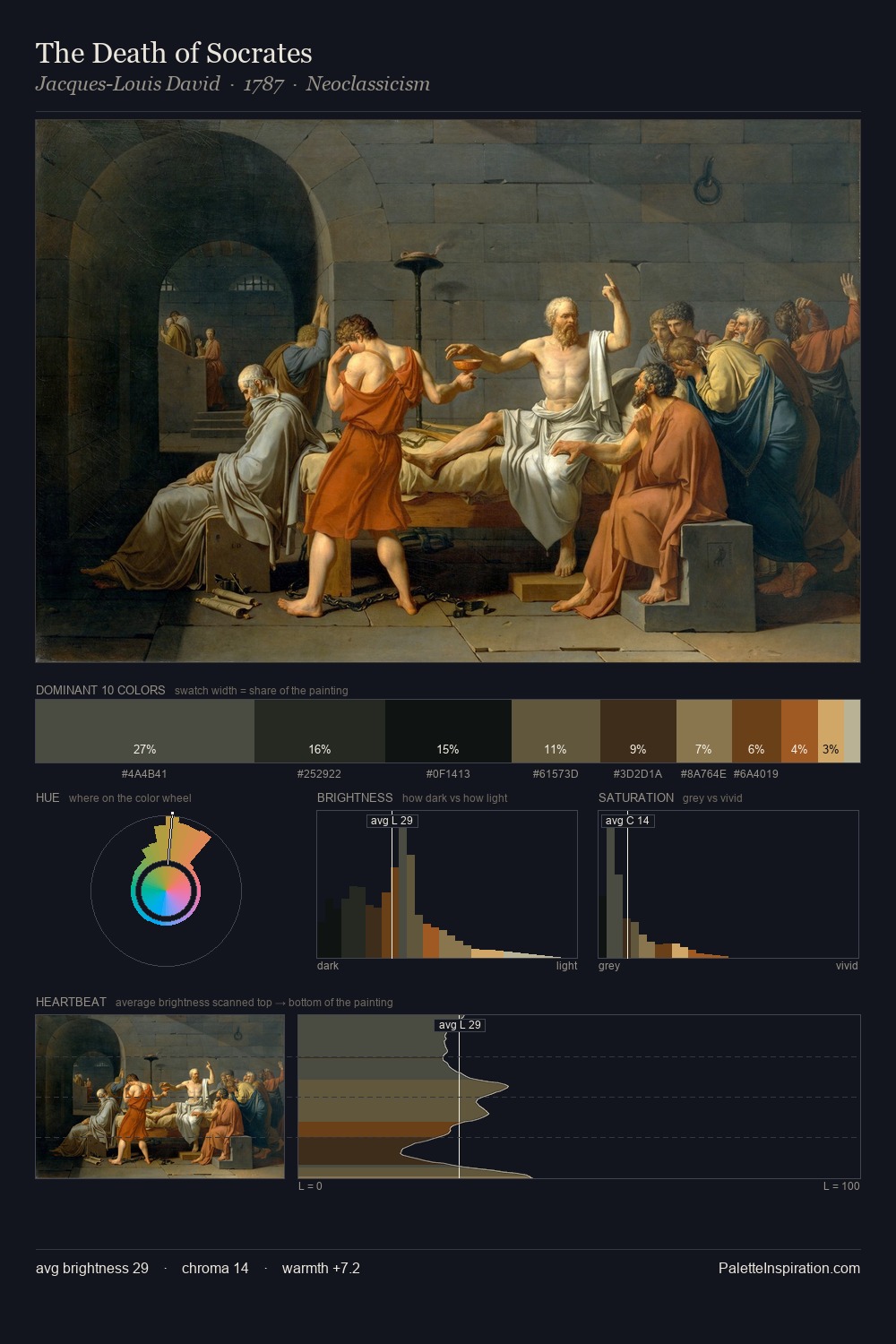Click avg C 14 label in saturation chart
The image size is (896, 1344).
[627, 821]
